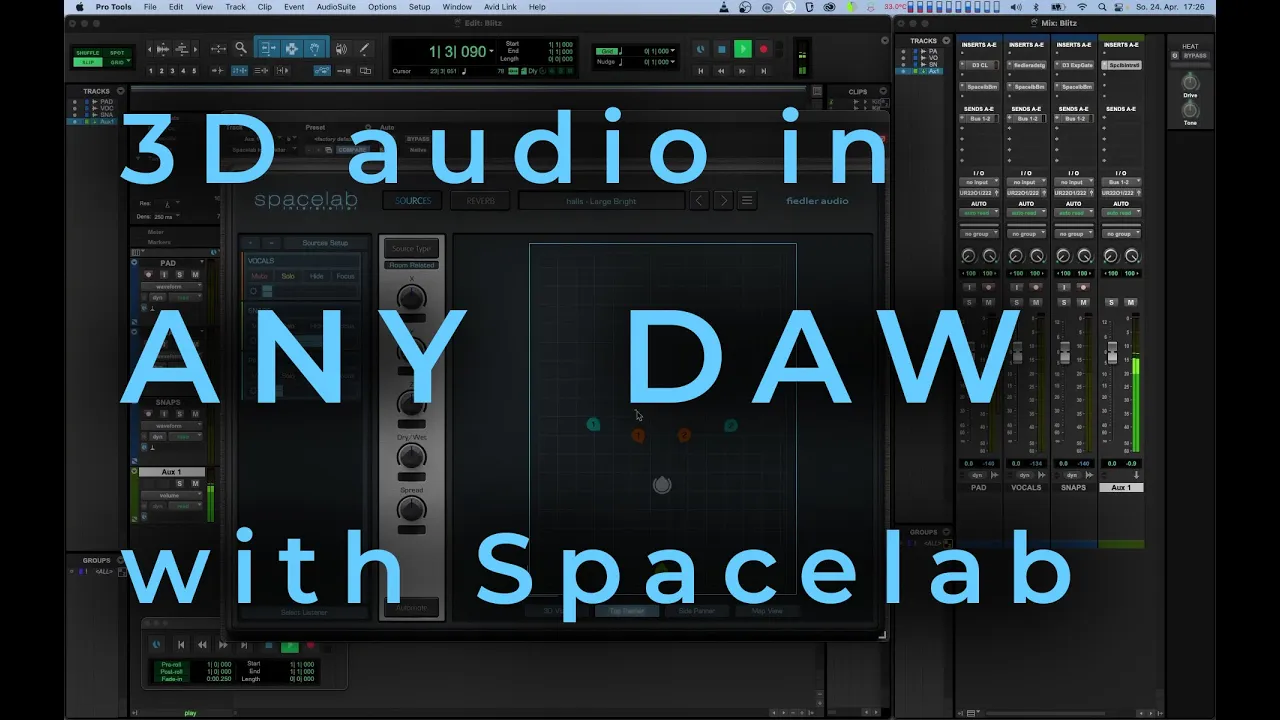This screenshot has width=1280, height=720.
Task: Open the PAD channel input selector
Action: coord(979,182)
